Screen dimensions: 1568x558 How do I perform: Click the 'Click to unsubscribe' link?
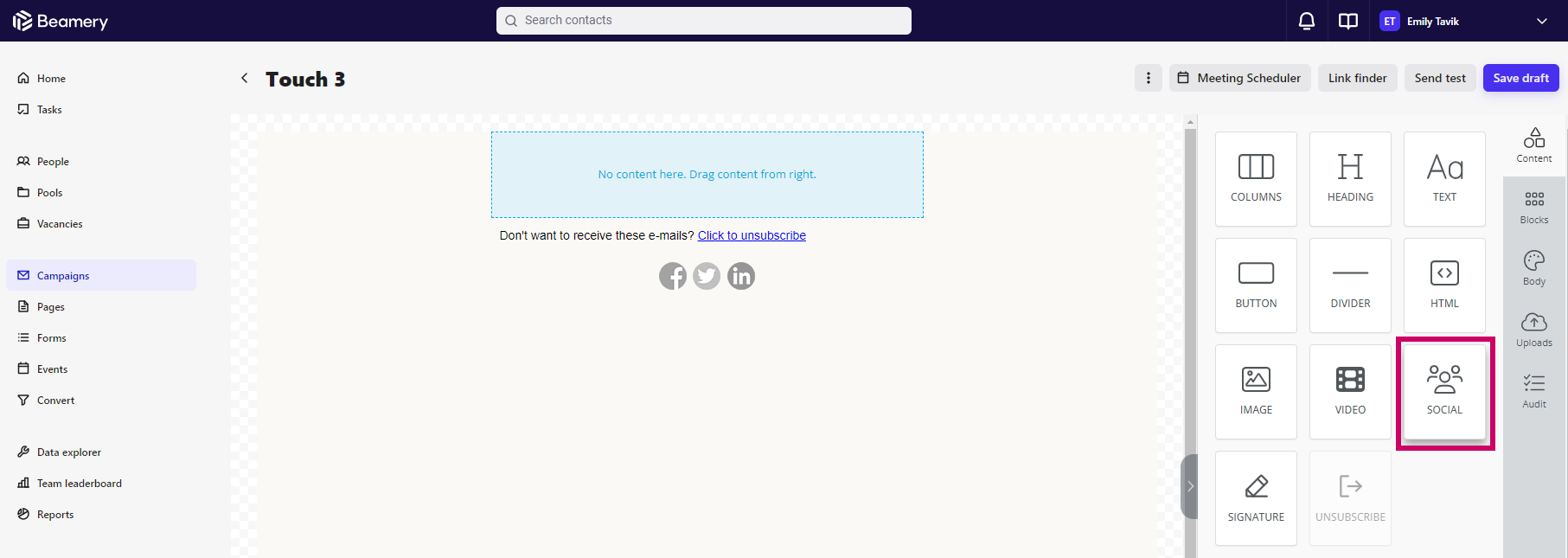752,235
